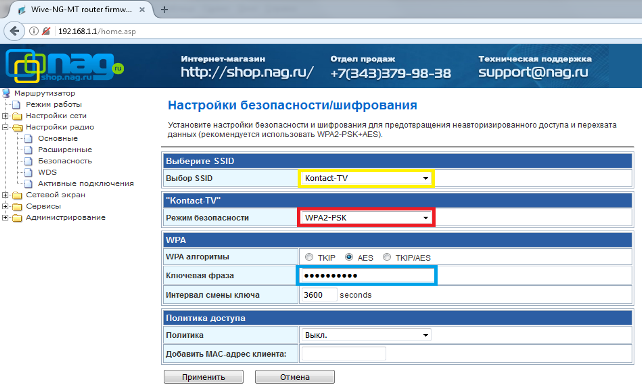This screenshot has width=643, height=385.
Task: Expand the Сетевой экран tree node
Action: pyautogui.click(x=5, y=195)
